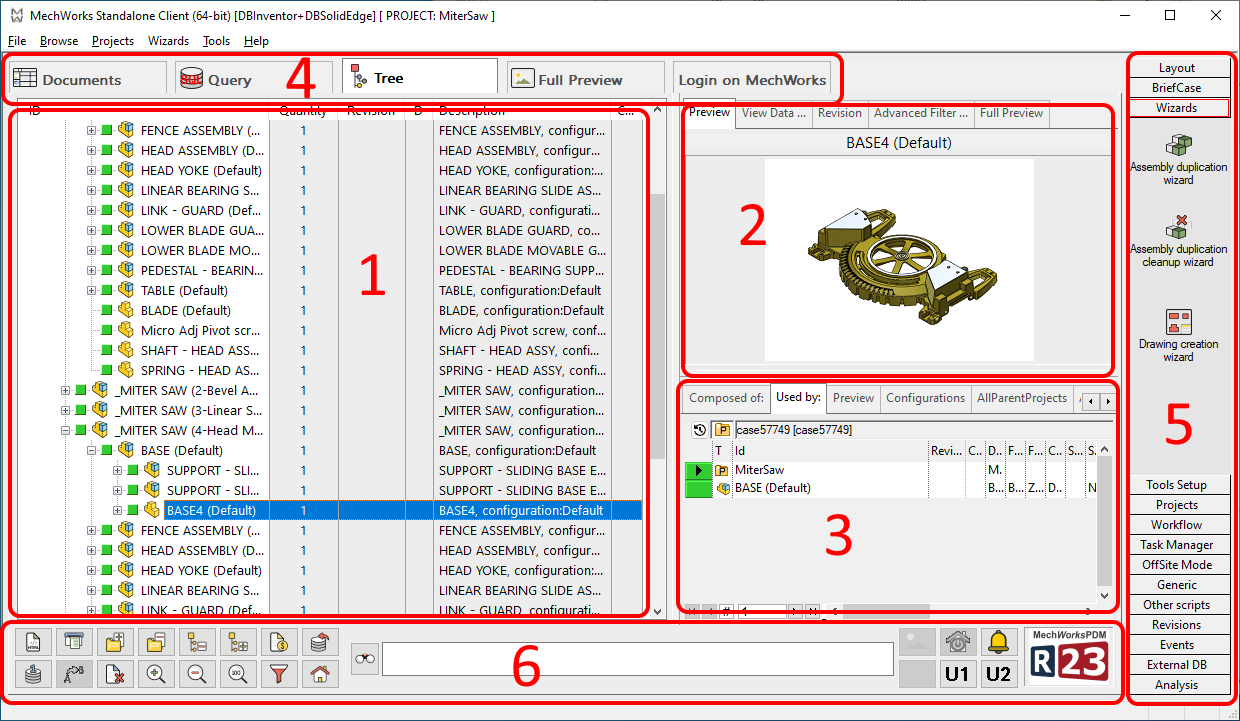Click the collapse tree nodes icon
Screen dimensions: 1240x721
click(198, 642)
